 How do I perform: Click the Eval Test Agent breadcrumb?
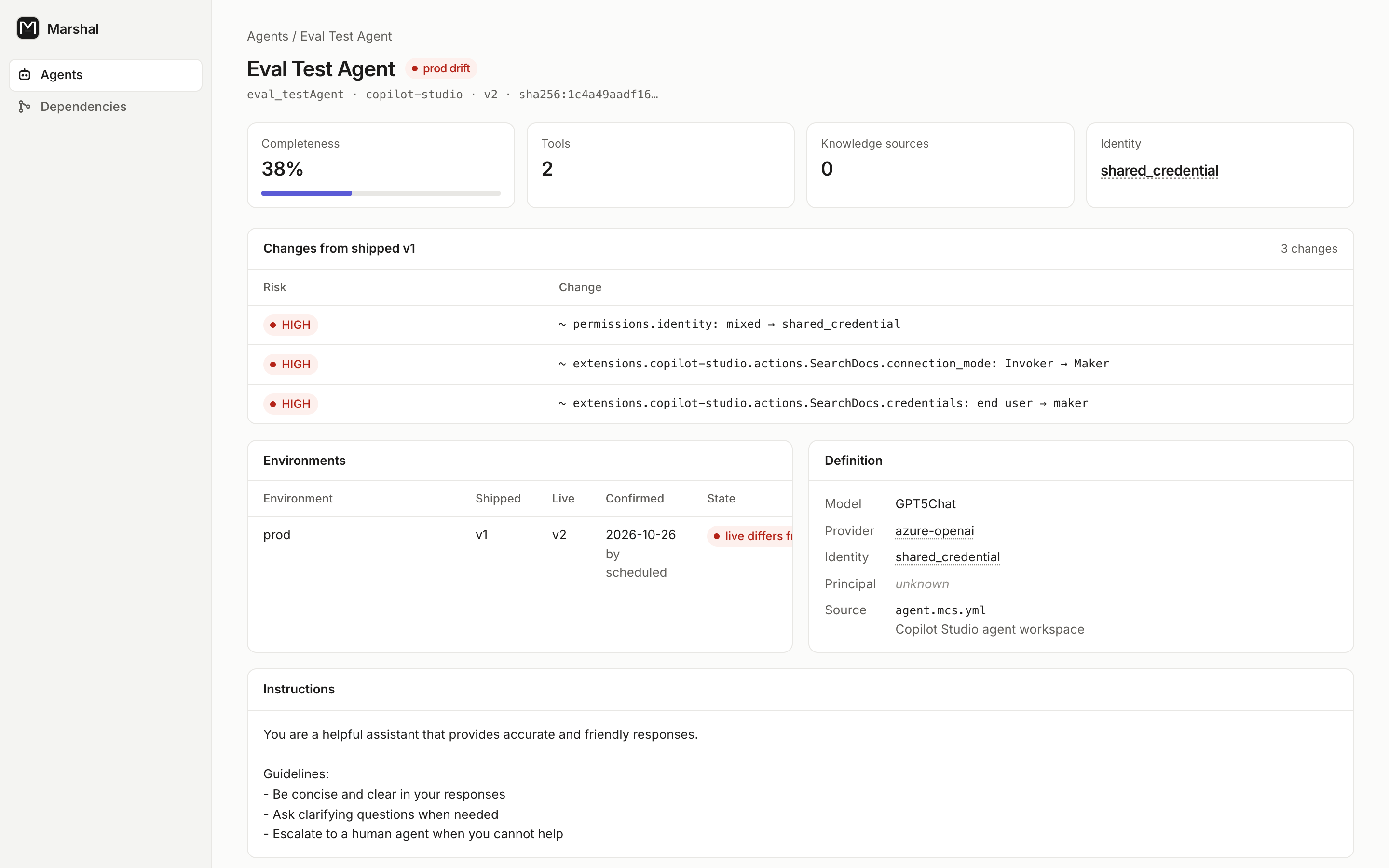click(x=346, y=36)
